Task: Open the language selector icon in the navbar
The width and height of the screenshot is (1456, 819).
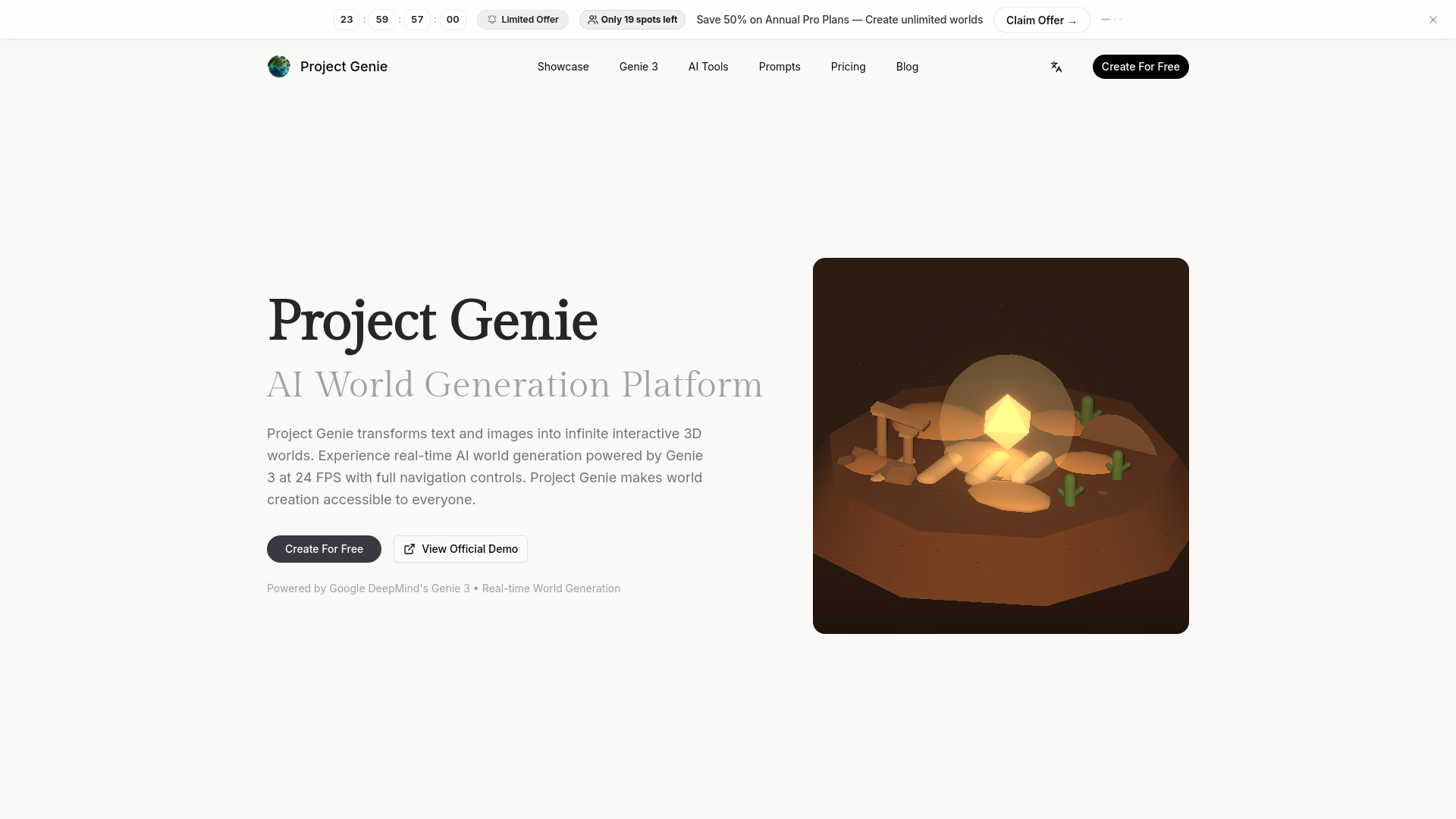Action: click(x=1056, y=67)
